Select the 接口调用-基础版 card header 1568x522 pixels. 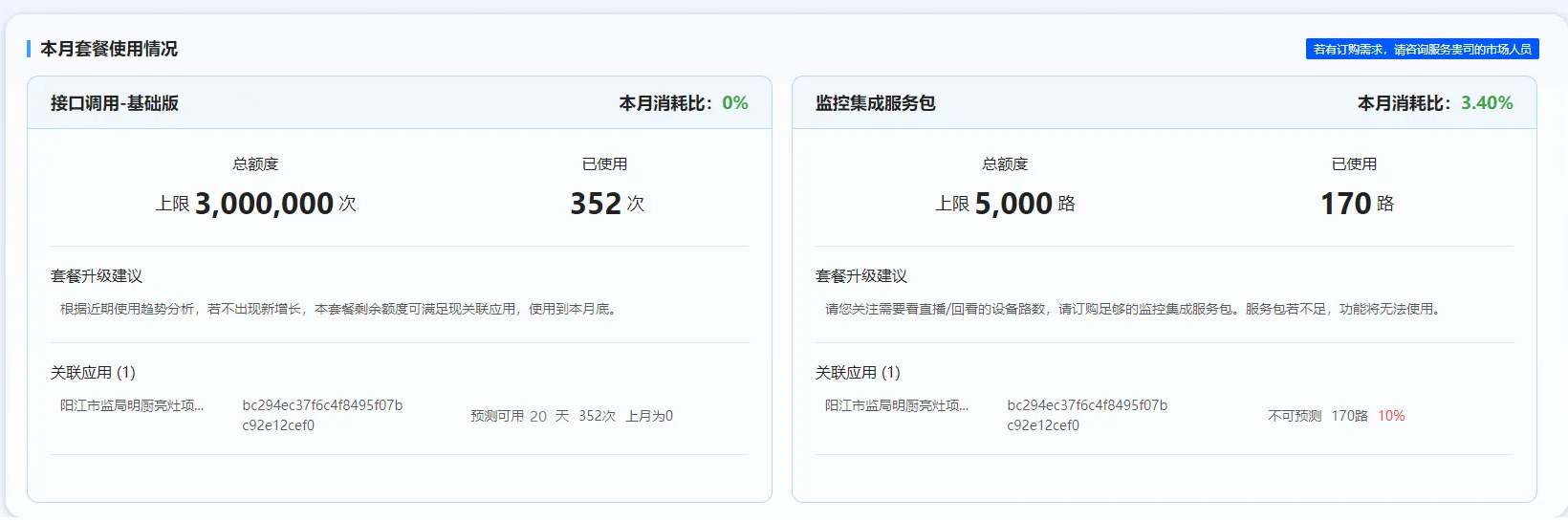tap(115, 103)
